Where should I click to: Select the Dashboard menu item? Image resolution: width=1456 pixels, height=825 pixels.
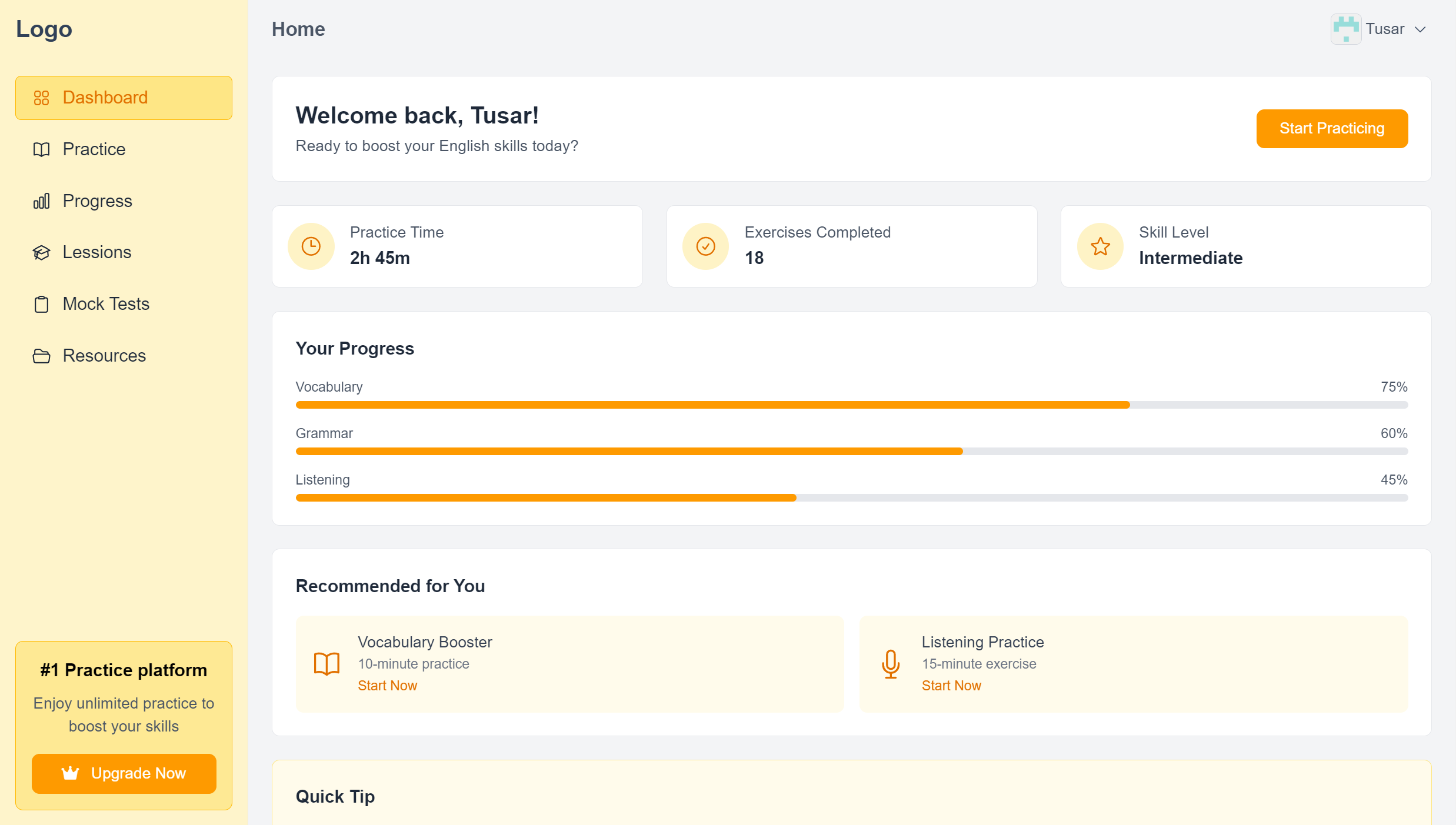coord(124,98)
